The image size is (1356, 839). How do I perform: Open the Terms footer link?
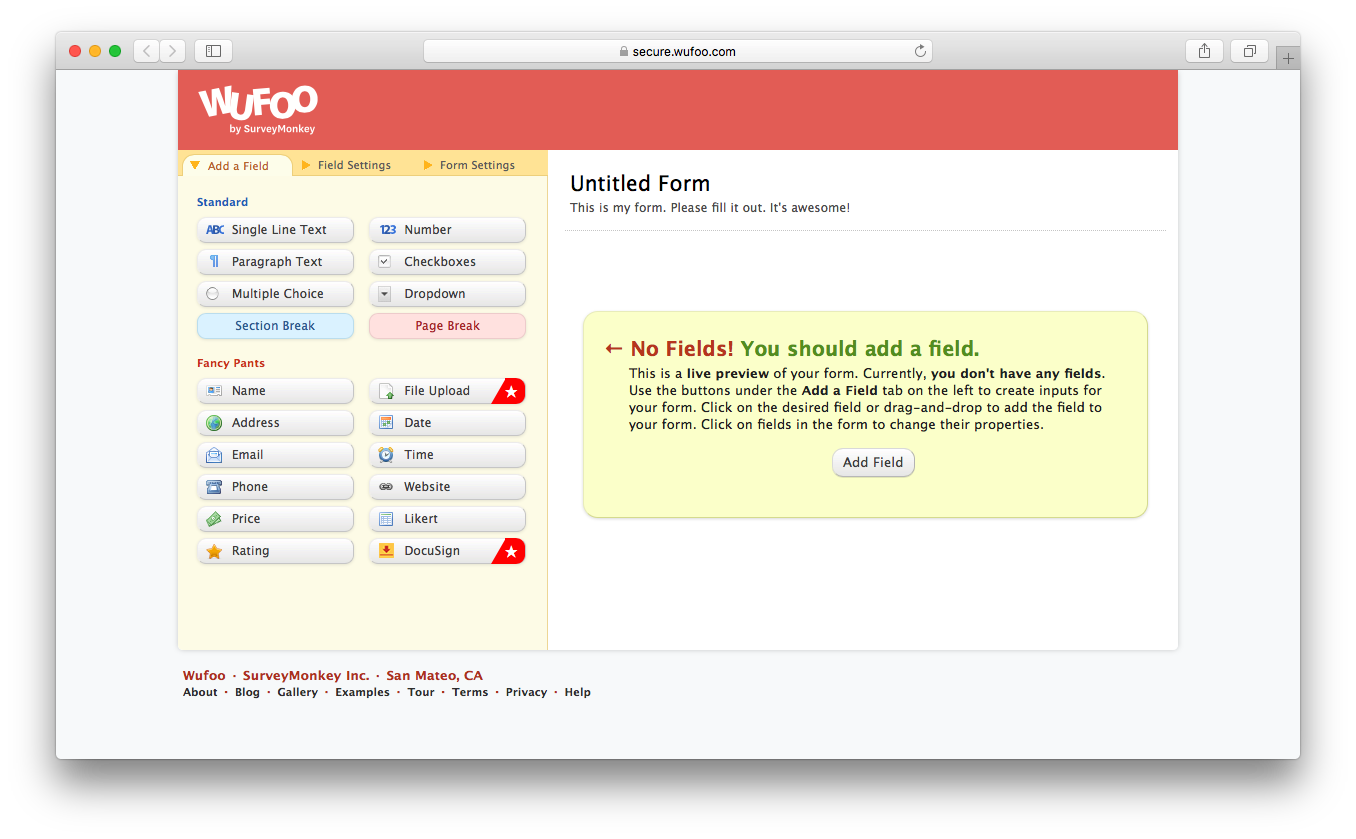[x=470, y=692]
